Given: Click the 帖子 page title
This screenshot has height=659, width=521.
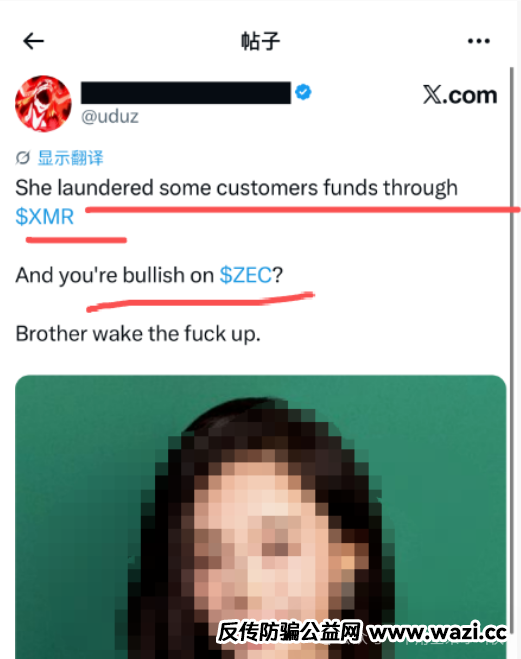Looking at the screenshot, I should tap(260, 41).
